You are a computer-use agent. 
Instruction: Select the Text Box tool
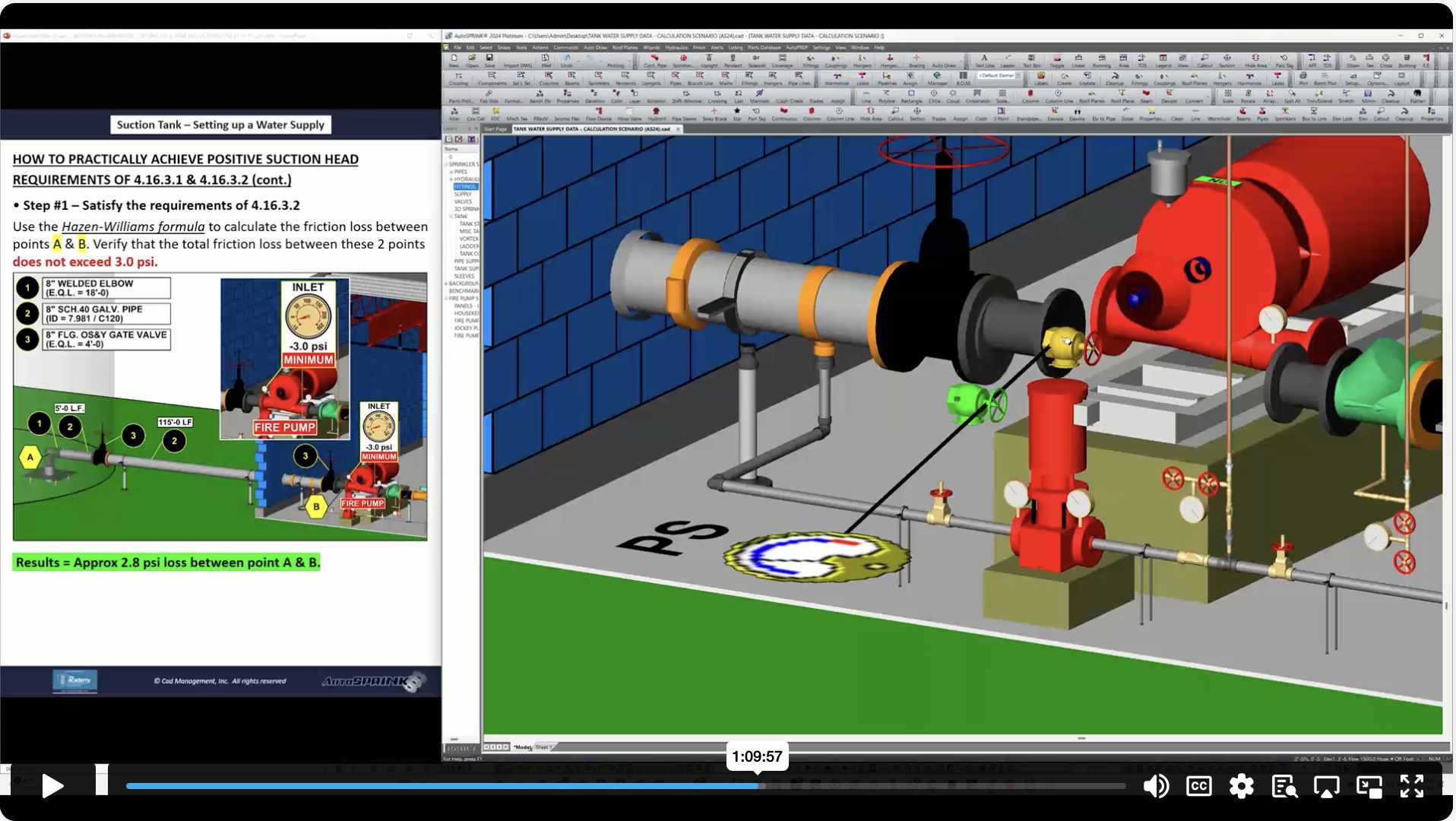pos(1031,60)
